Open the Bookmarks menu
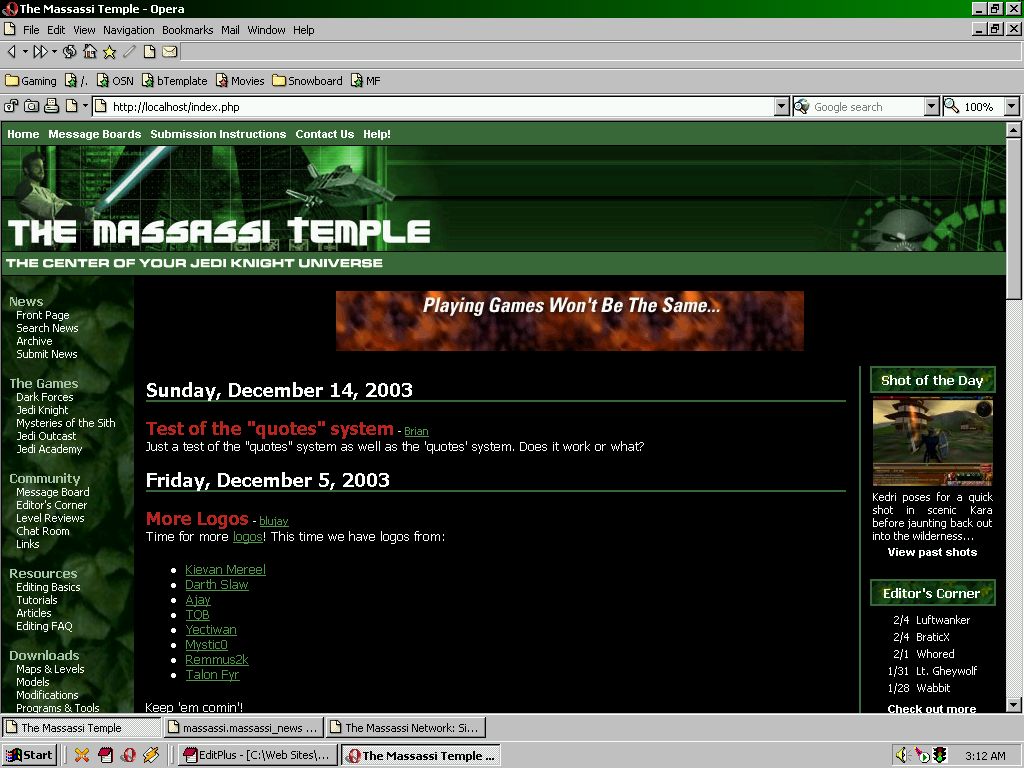The height and width of the screenshot is (768, 1024). coord(187,30)
